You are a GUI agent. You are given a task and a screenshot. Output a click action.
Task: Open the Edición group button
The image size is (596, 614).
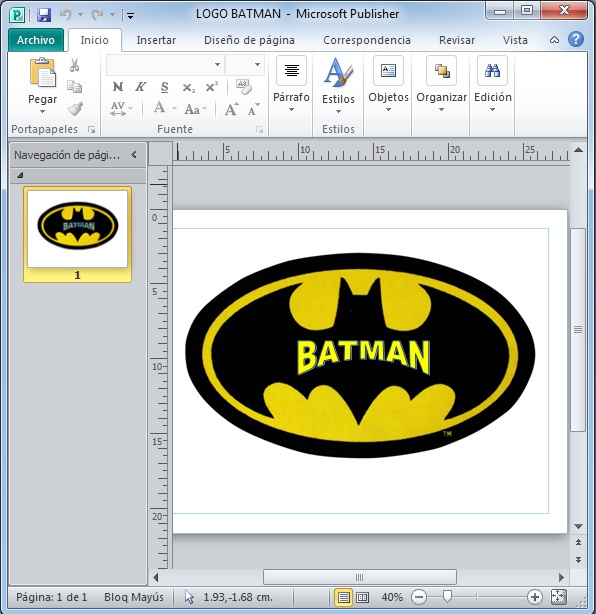click(x=493, y=85)
